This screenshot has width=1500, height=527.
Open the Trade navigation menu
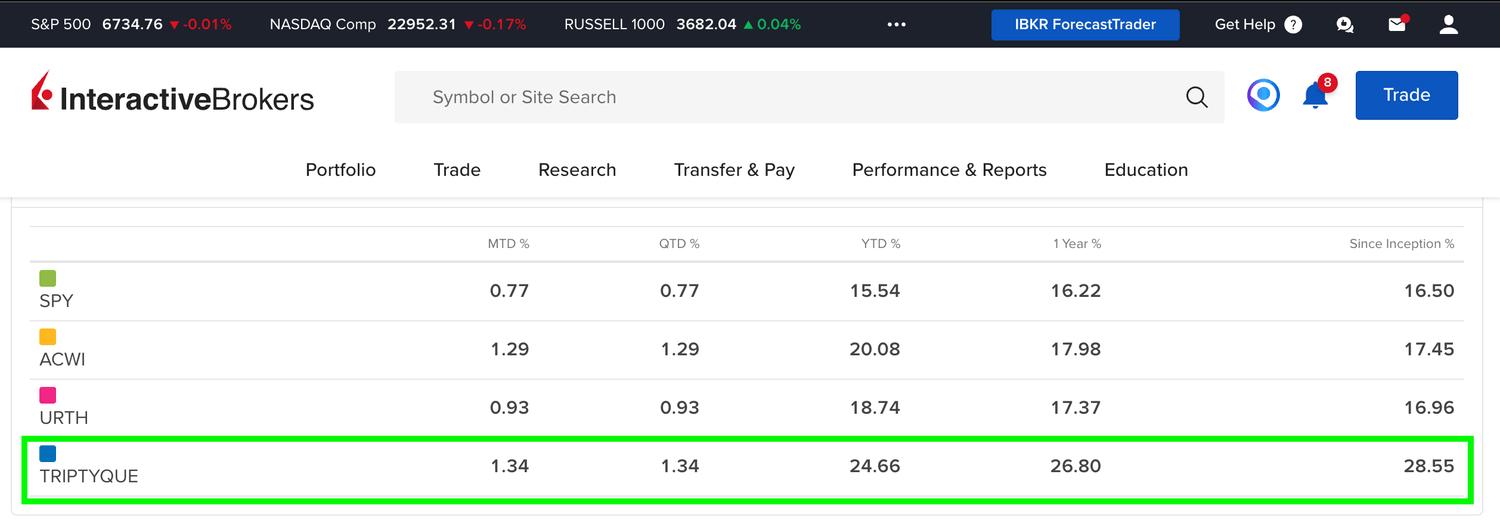457,170
